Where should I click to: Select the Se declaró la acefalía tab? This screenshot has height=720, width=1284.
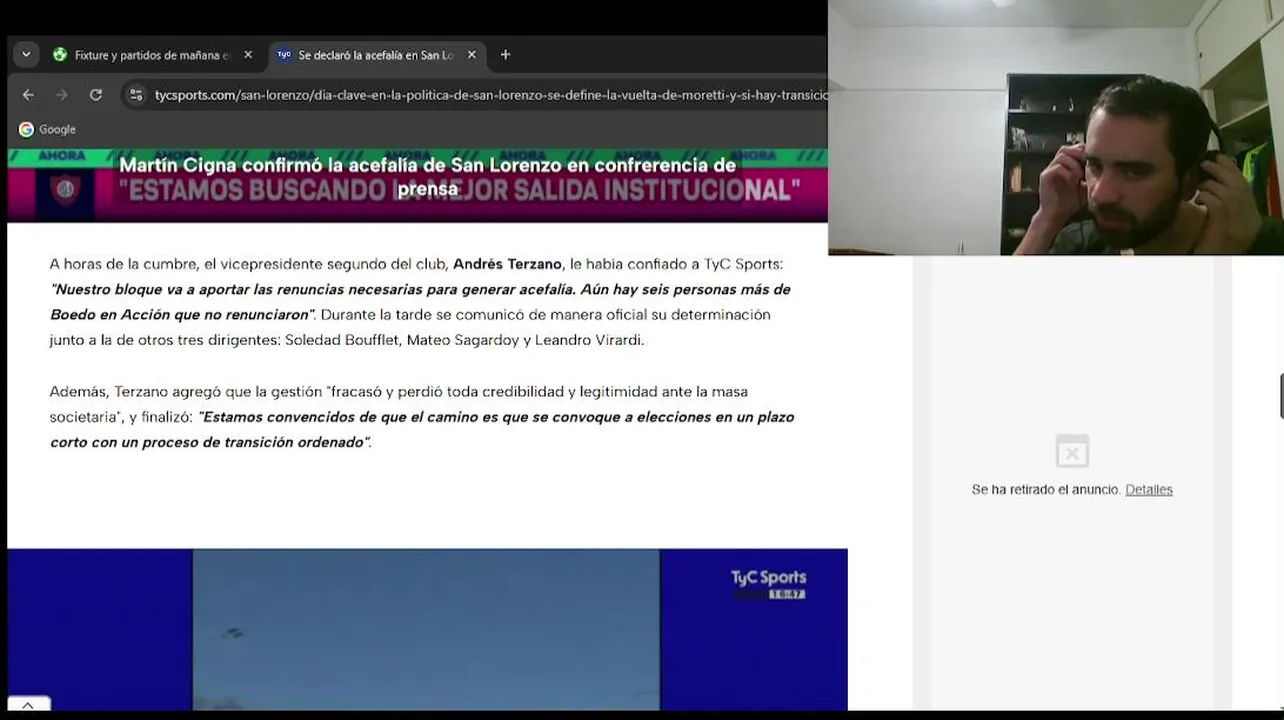(376, 55)
